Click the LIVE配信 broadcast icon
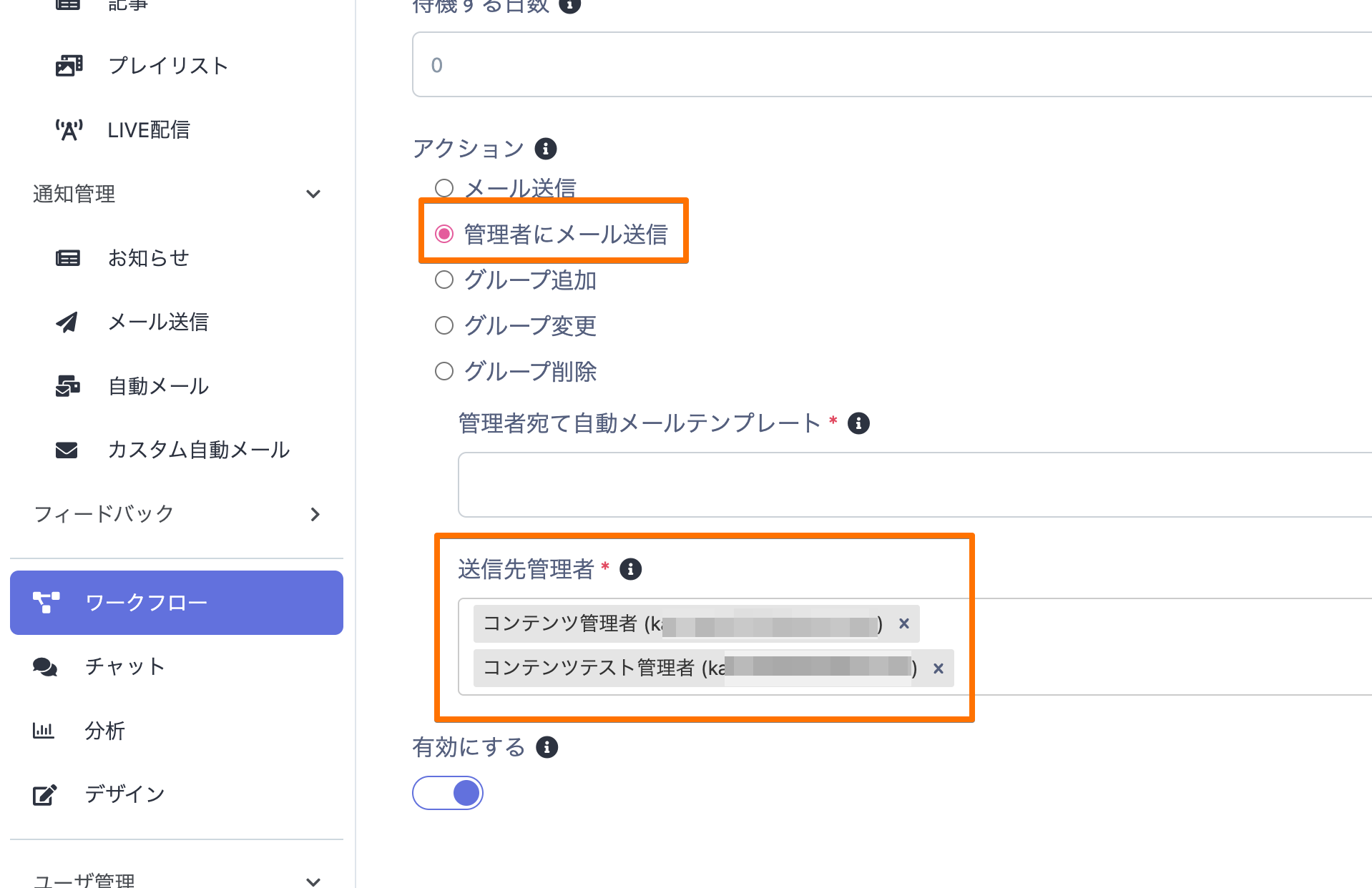 tap(69, 130)
